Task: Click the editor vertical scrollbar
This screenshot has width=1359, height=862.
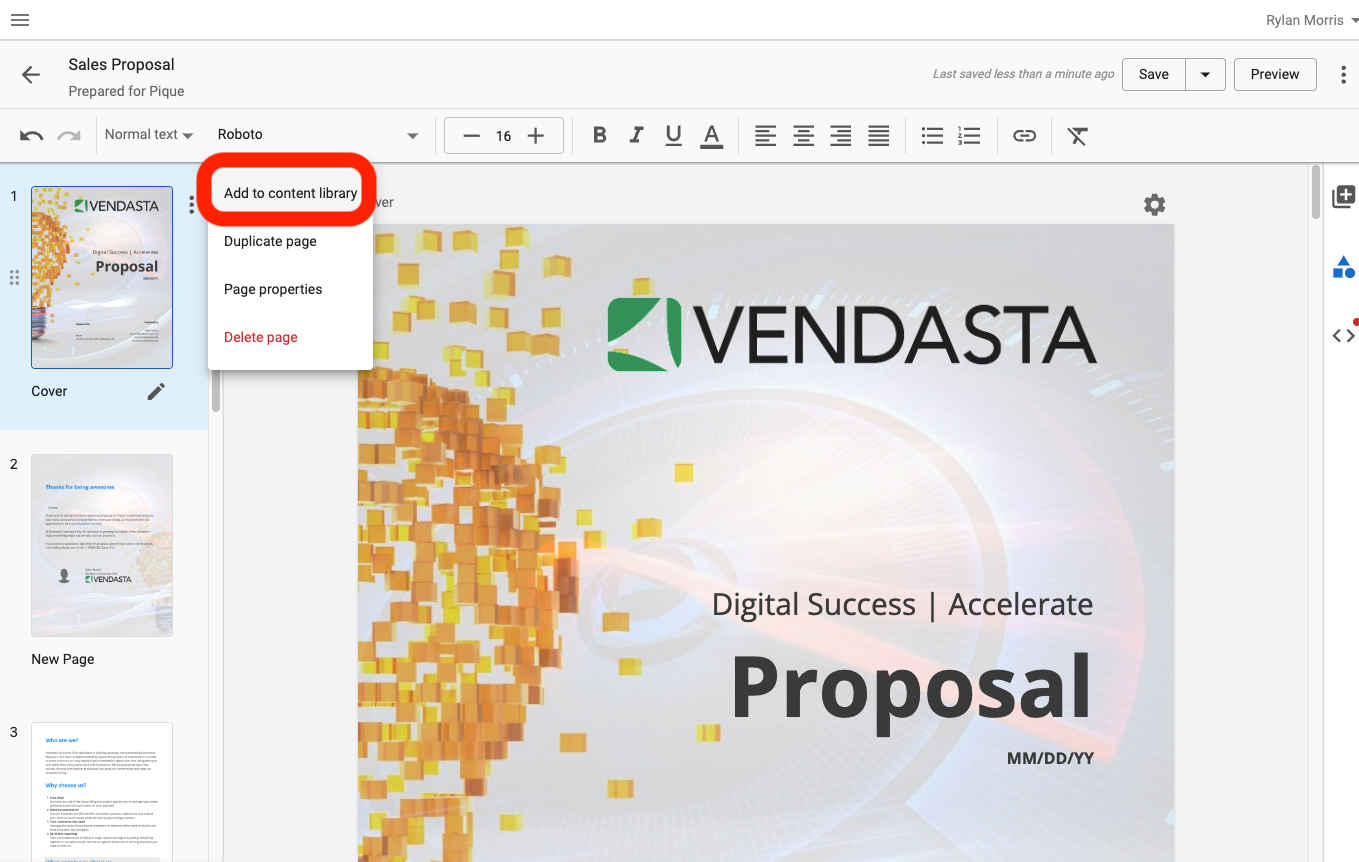Action: tap(1316, 192)
